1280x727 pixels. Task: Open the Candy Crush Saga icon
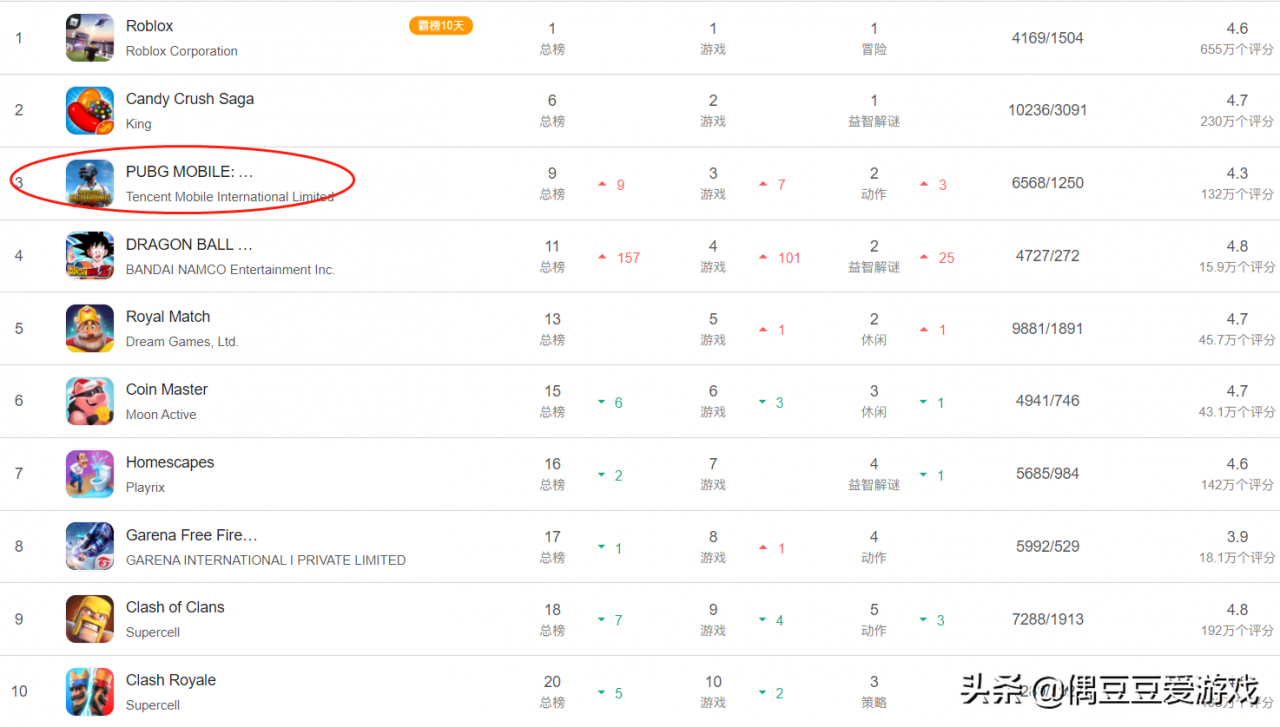90,111
